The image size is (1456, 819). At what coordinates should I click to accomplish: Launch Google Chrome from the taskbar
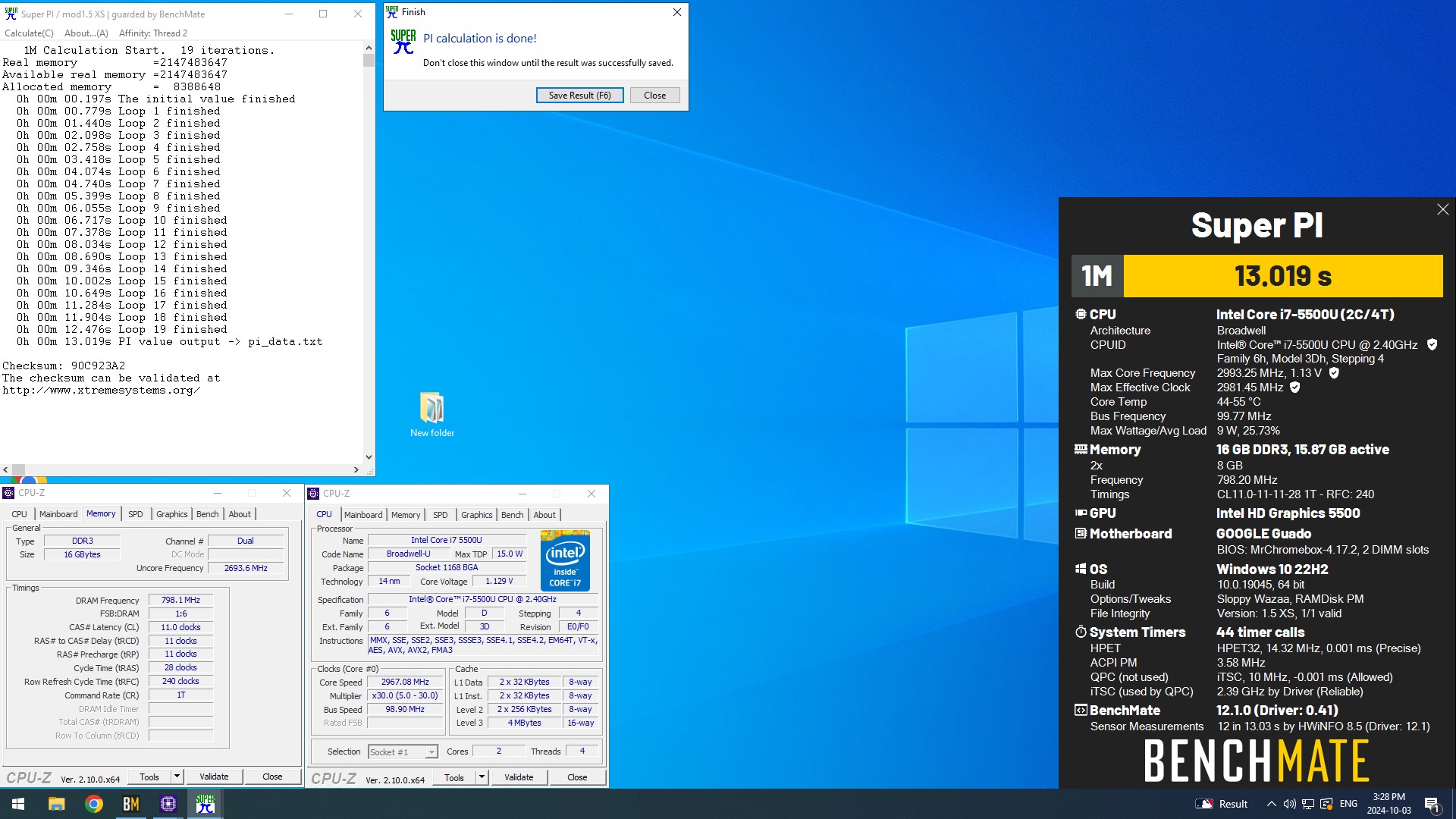tap(94, 804)
